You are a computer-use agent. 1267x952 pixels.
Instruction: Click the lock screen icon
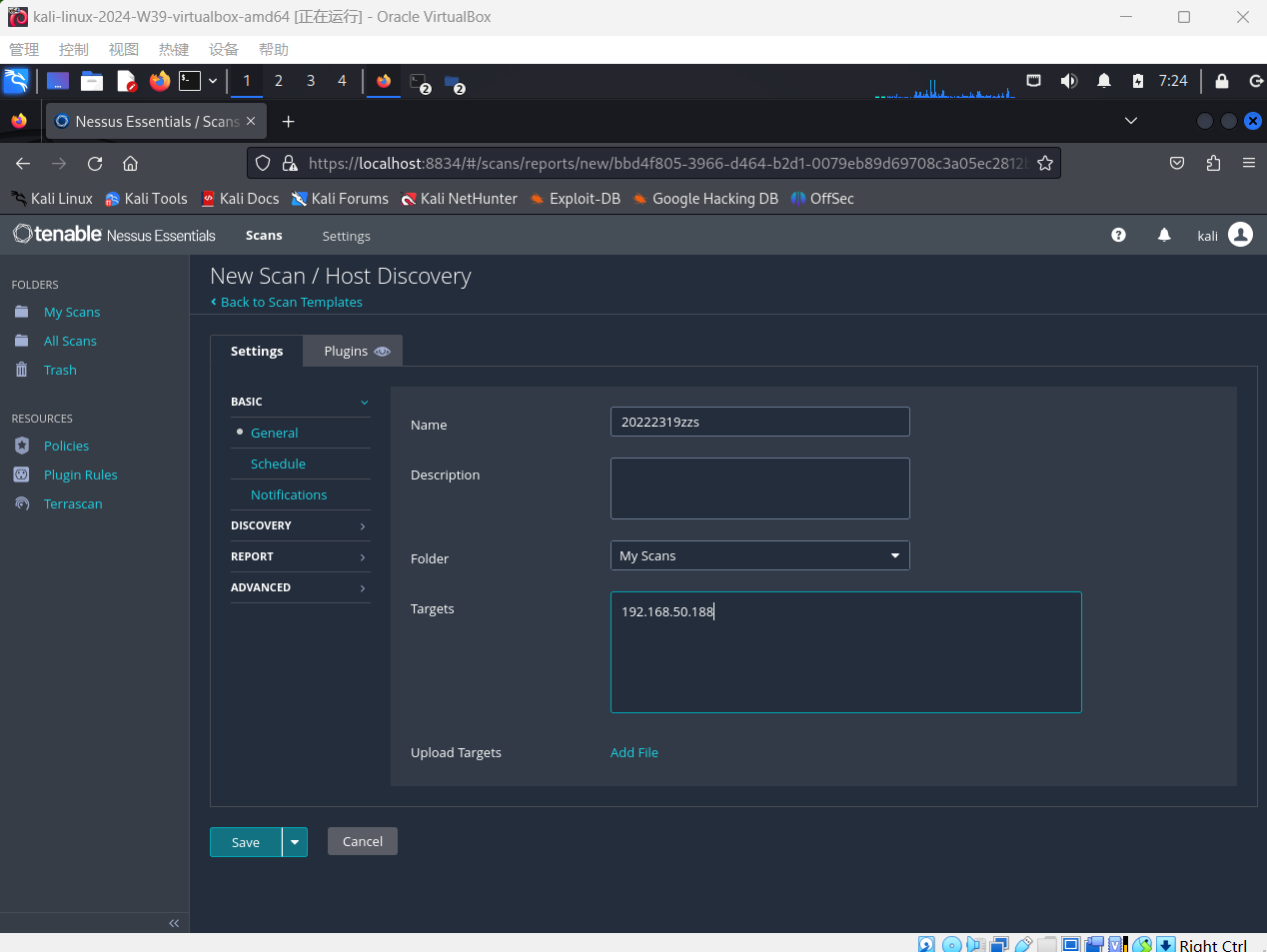[x=1222, y=81]
